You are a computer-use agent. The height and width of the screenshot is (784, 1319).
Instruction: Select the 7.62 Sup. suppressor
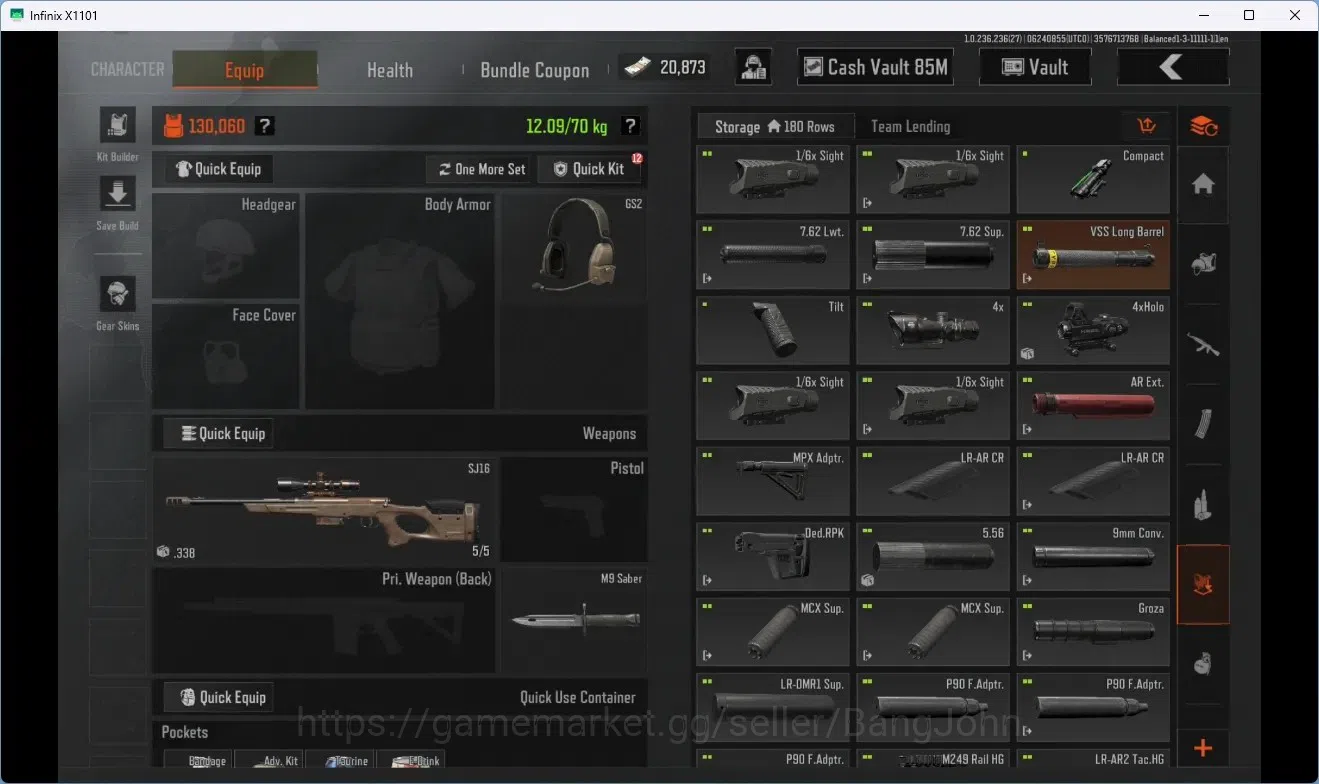coord(933,255)
